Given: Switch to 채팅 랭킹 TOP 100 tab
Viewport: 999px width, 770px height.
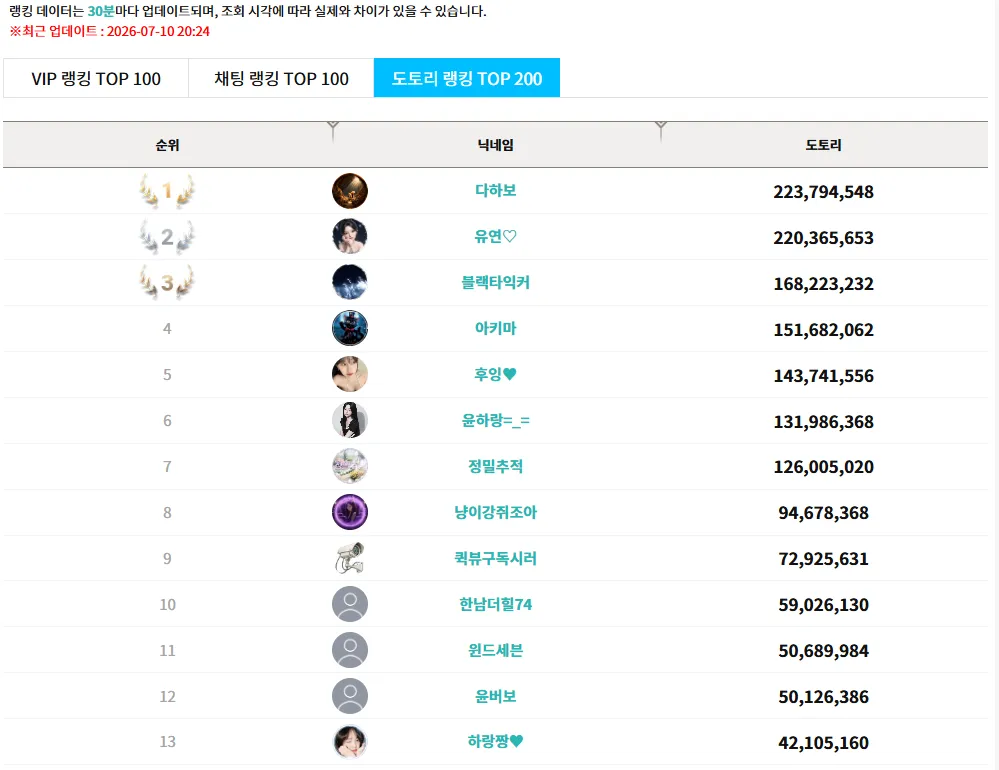Looking at the screenshot, I should point(281,78).
